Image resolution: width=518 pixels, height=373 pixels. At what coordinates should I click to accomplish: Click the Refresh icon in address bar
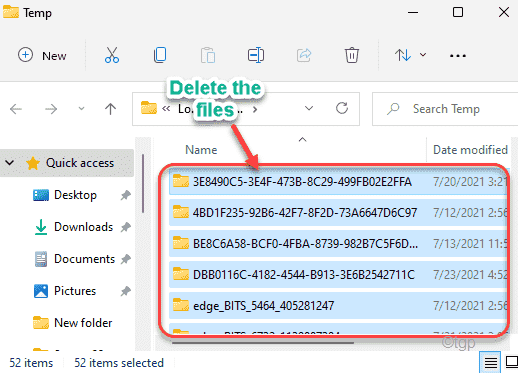click(x=342, y=108)
